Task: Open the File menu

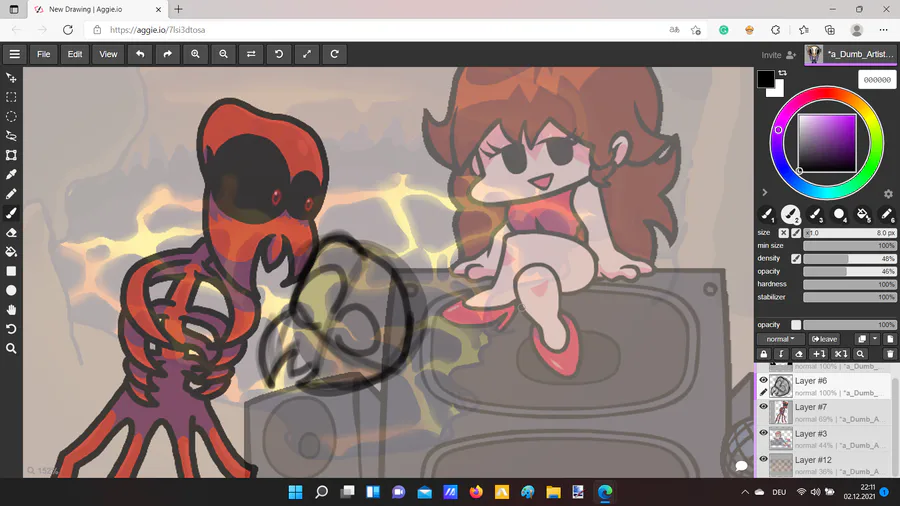Action: pos(44,54)
